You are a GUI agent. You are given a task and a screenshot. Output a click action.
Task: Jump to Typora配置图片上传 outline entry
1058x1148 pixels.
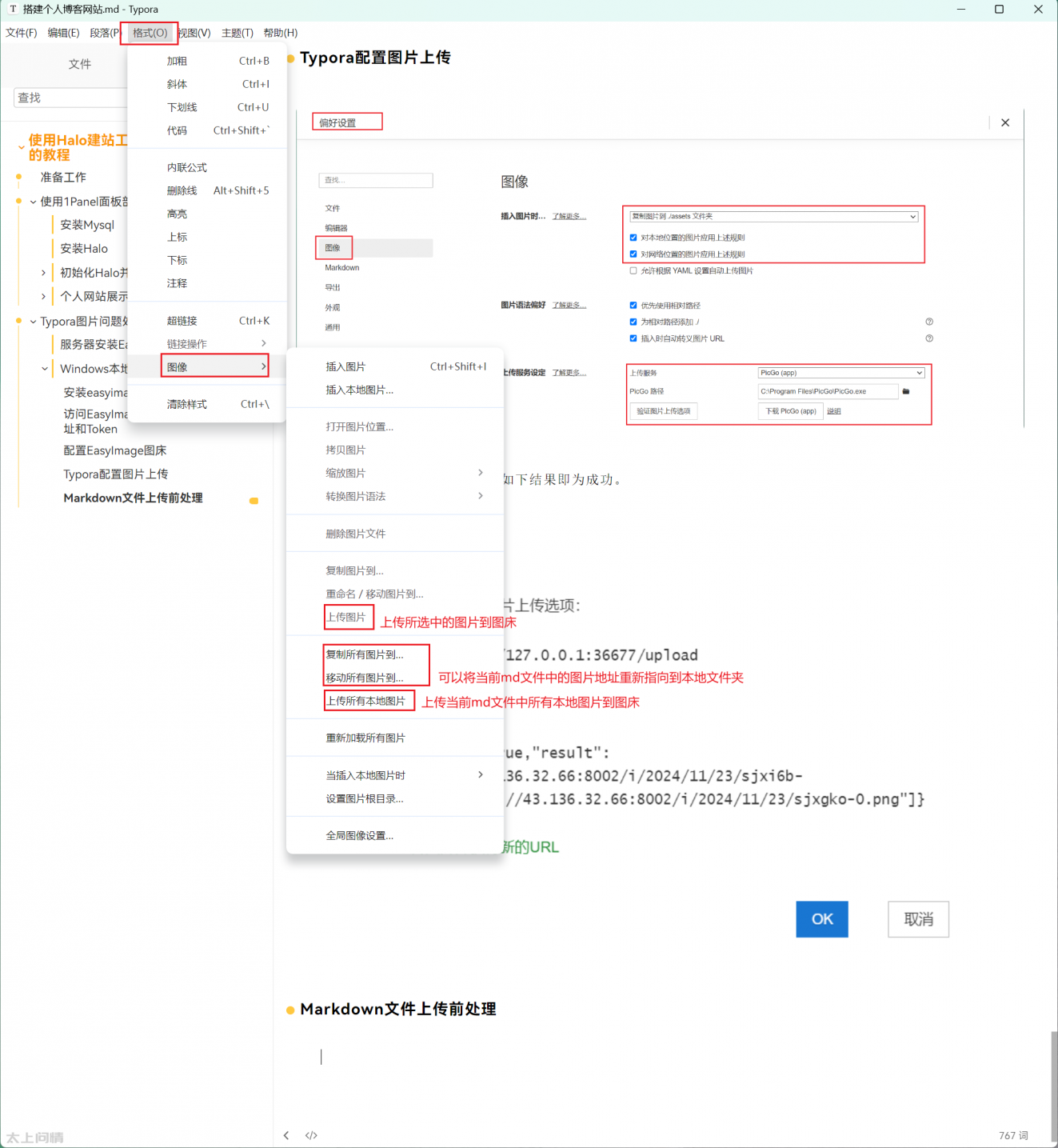pyautogui.click(x=116, y=474)
